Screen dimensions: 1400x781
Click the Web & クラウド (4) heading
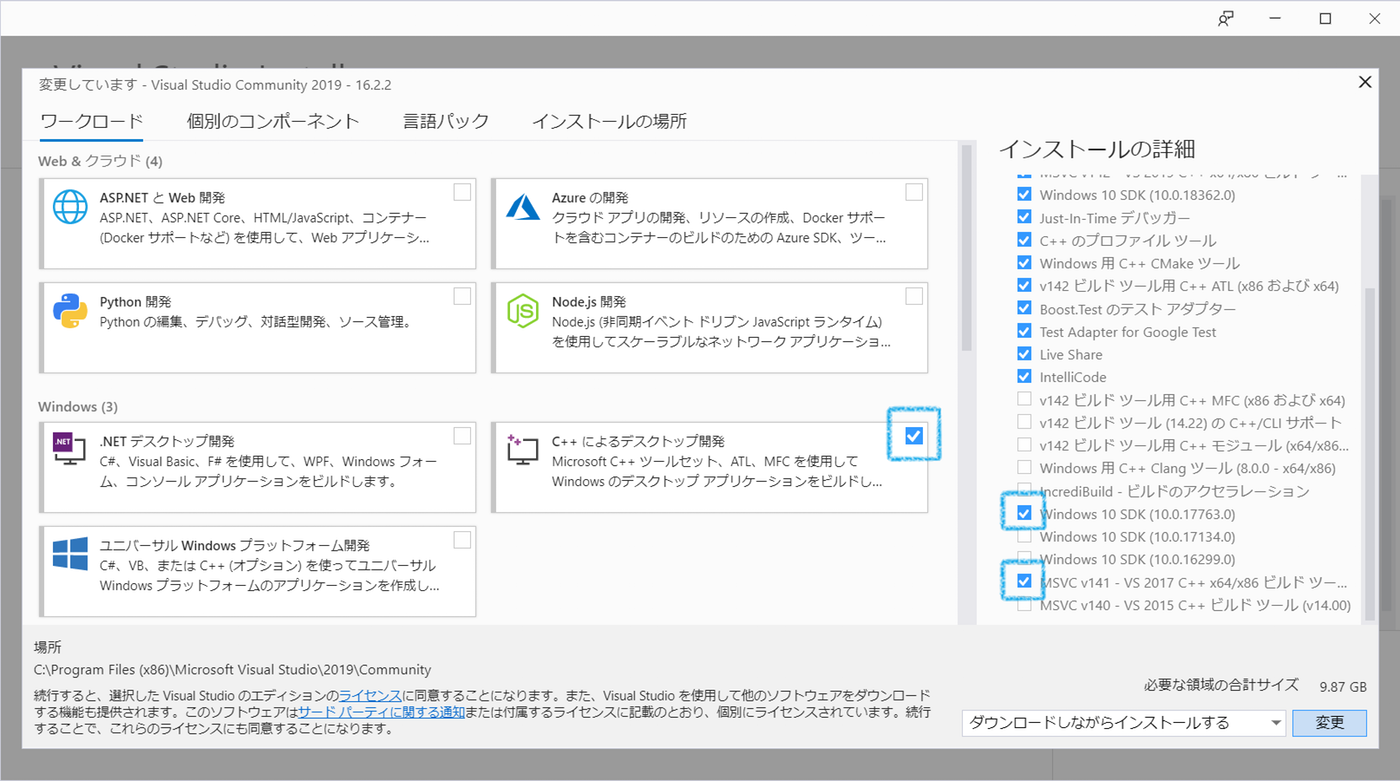tap(100, 161)
